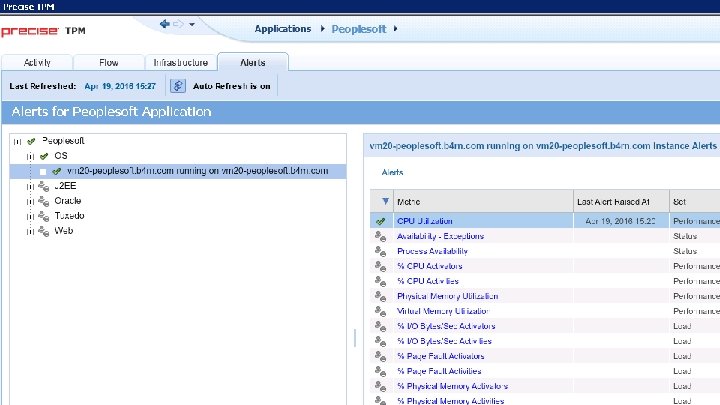Open the CPU Utilization metric link
The image size is (720, 405).
pyautogui.click(x=425, y=221)
